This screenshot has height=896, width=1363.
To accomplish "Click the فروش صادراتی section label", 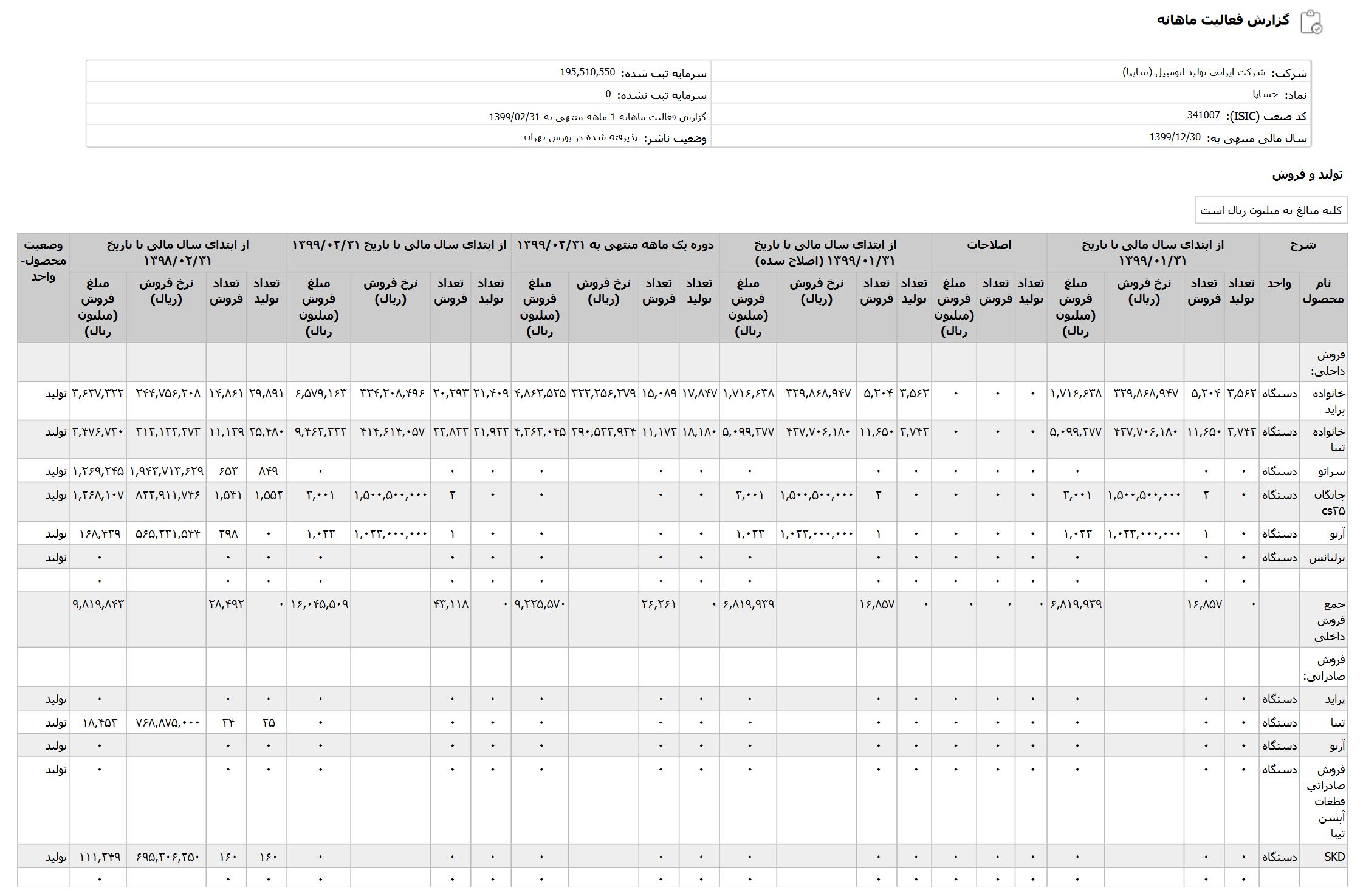I will click(x=1324, y=667).
